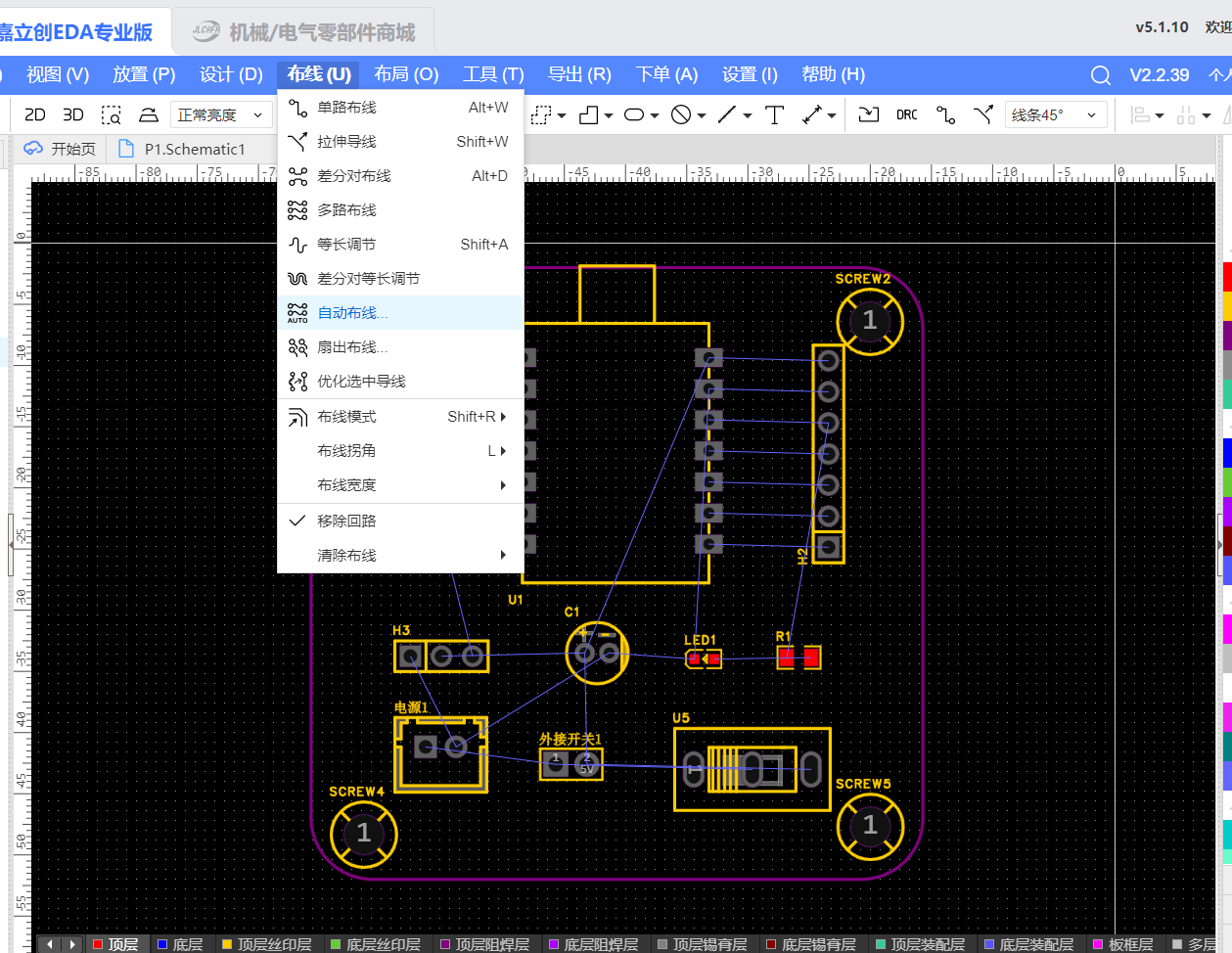Open the Design (设计) menu
The height and width of the screenshot is (953, 1232).
(231, 74)
